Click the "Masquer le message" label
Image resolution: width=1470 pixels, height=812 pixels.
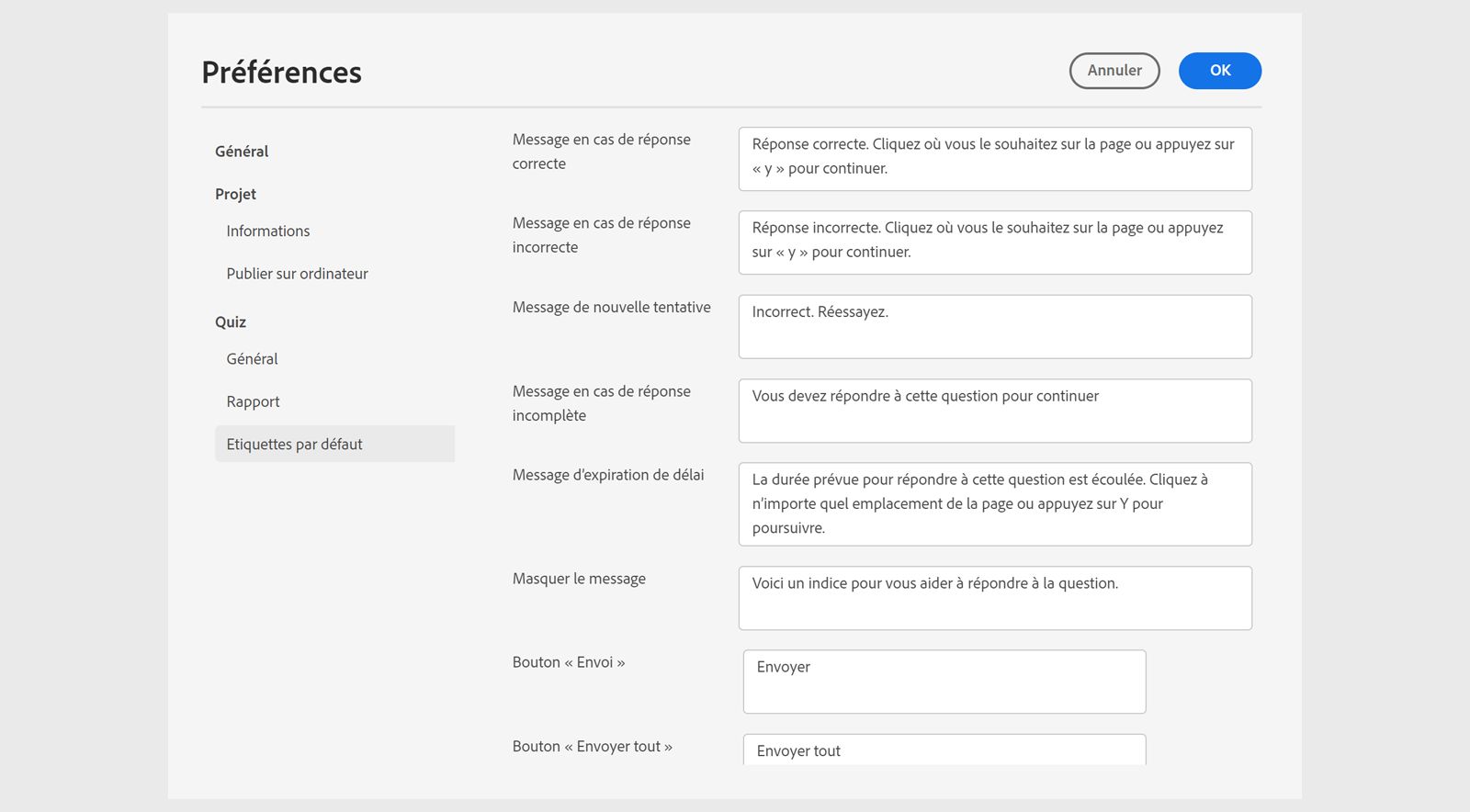[579, 579]
